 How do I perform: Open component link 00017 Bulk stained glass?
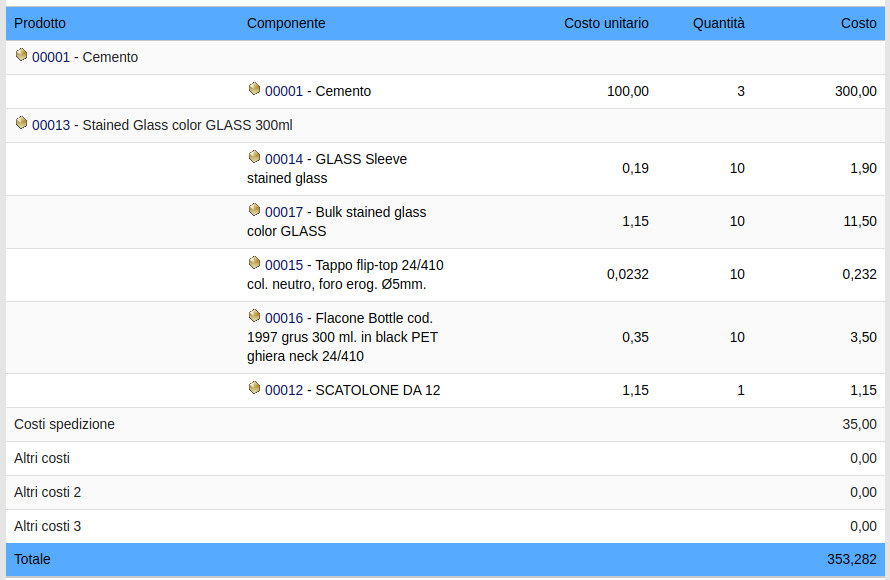[283, 212]
